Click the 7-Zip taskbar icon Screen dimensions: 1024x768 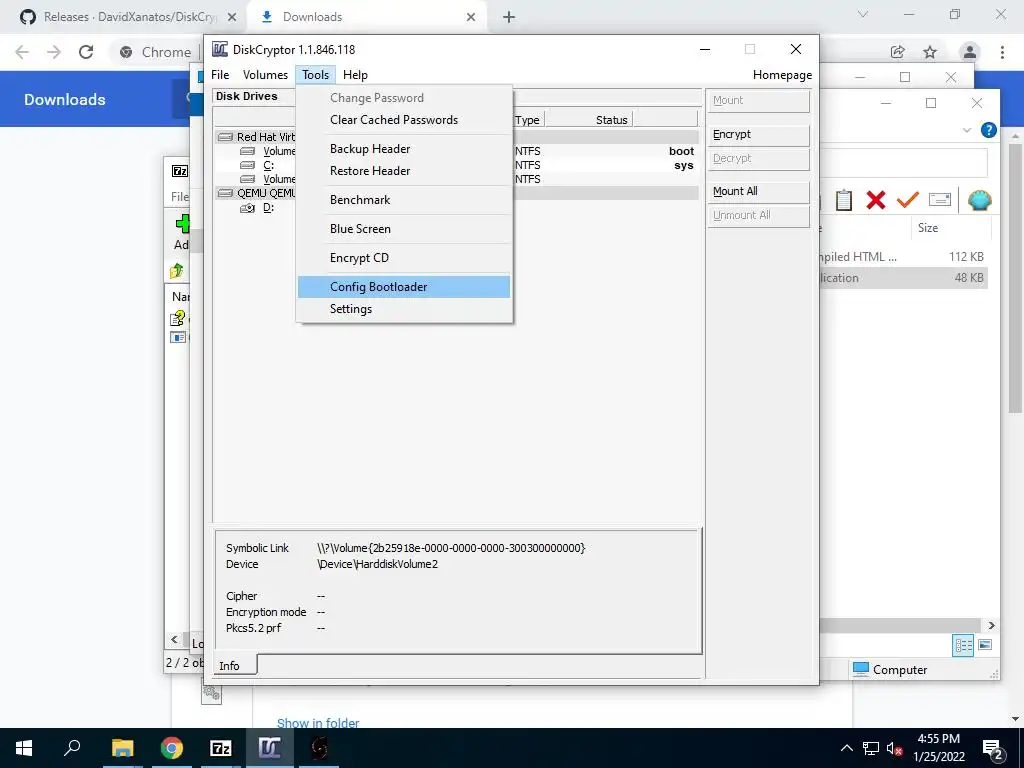point(221,748)
